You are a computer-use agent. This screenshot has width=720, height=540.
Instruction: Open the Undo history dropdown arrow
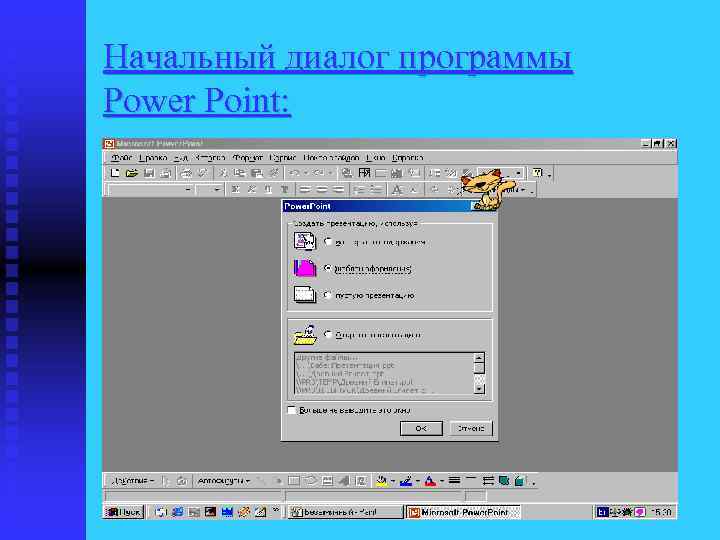click(x=305, y=173)
